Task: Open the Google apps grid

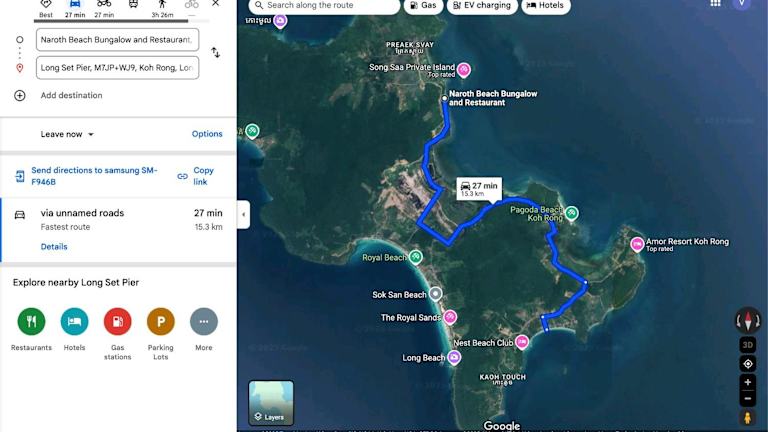Action: (715, 4)
